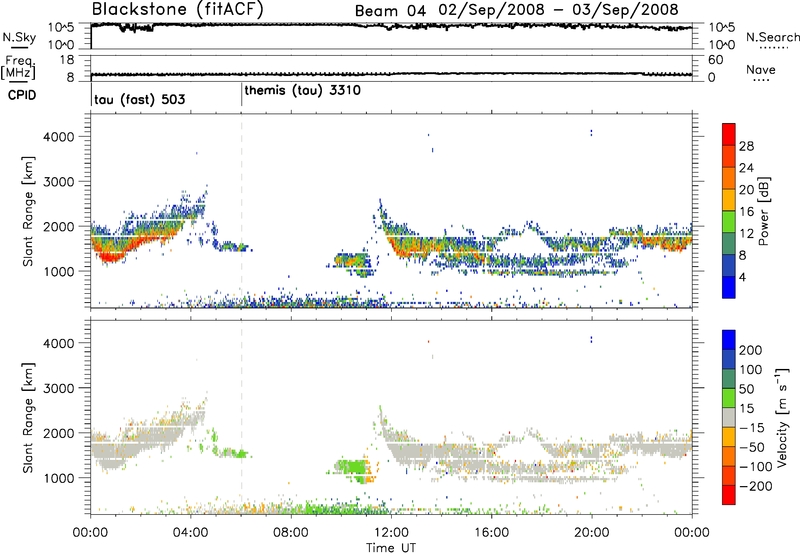Pick the gray segment of Velocity color bar
This screenshot has width=800, height=554.
coord(729,417)
